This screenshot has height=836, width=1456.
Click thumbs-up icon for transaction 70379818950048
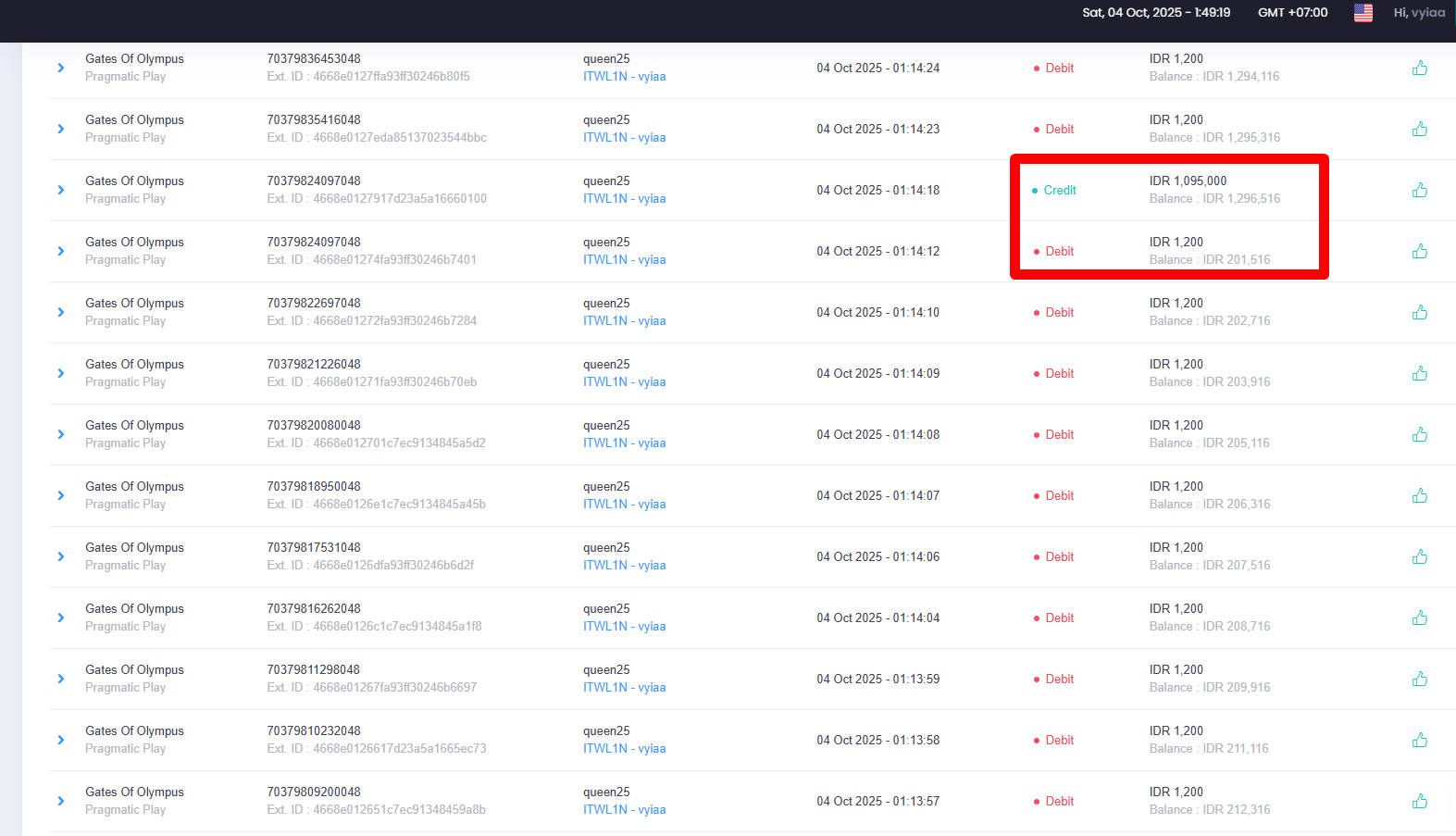1419,495
